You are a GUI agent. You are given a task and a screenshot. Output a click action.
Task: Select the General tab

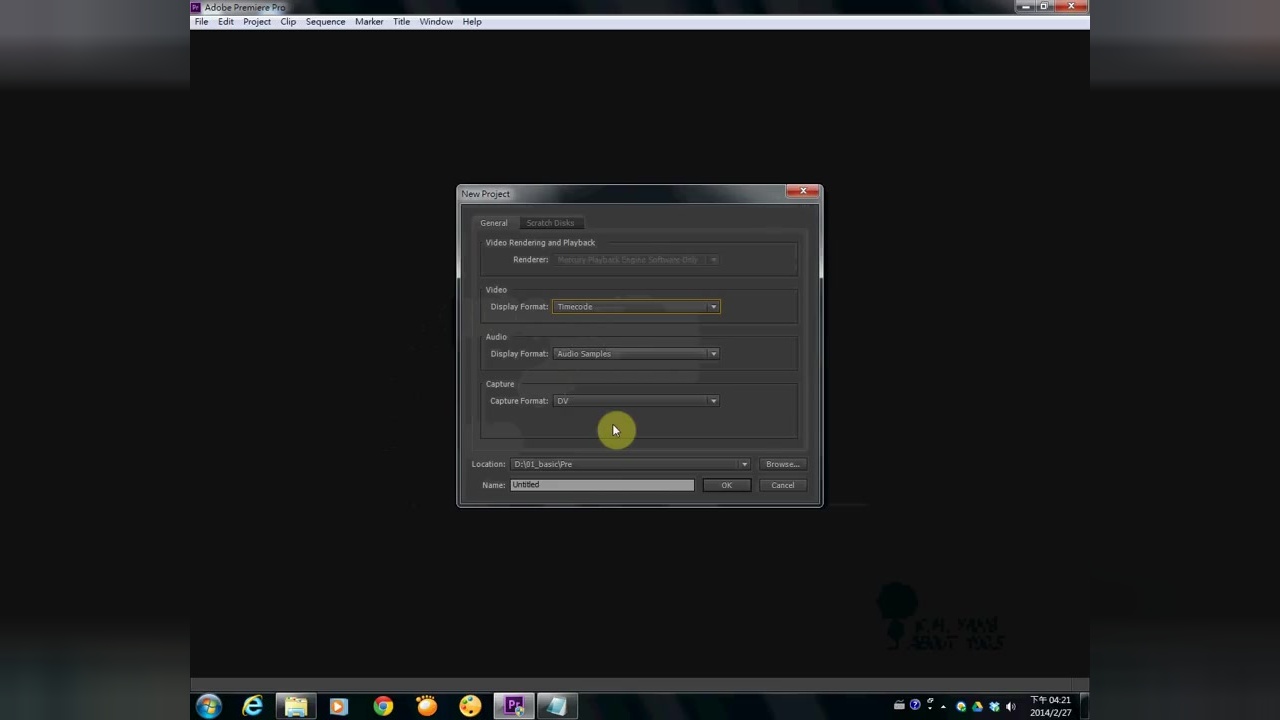493,223
